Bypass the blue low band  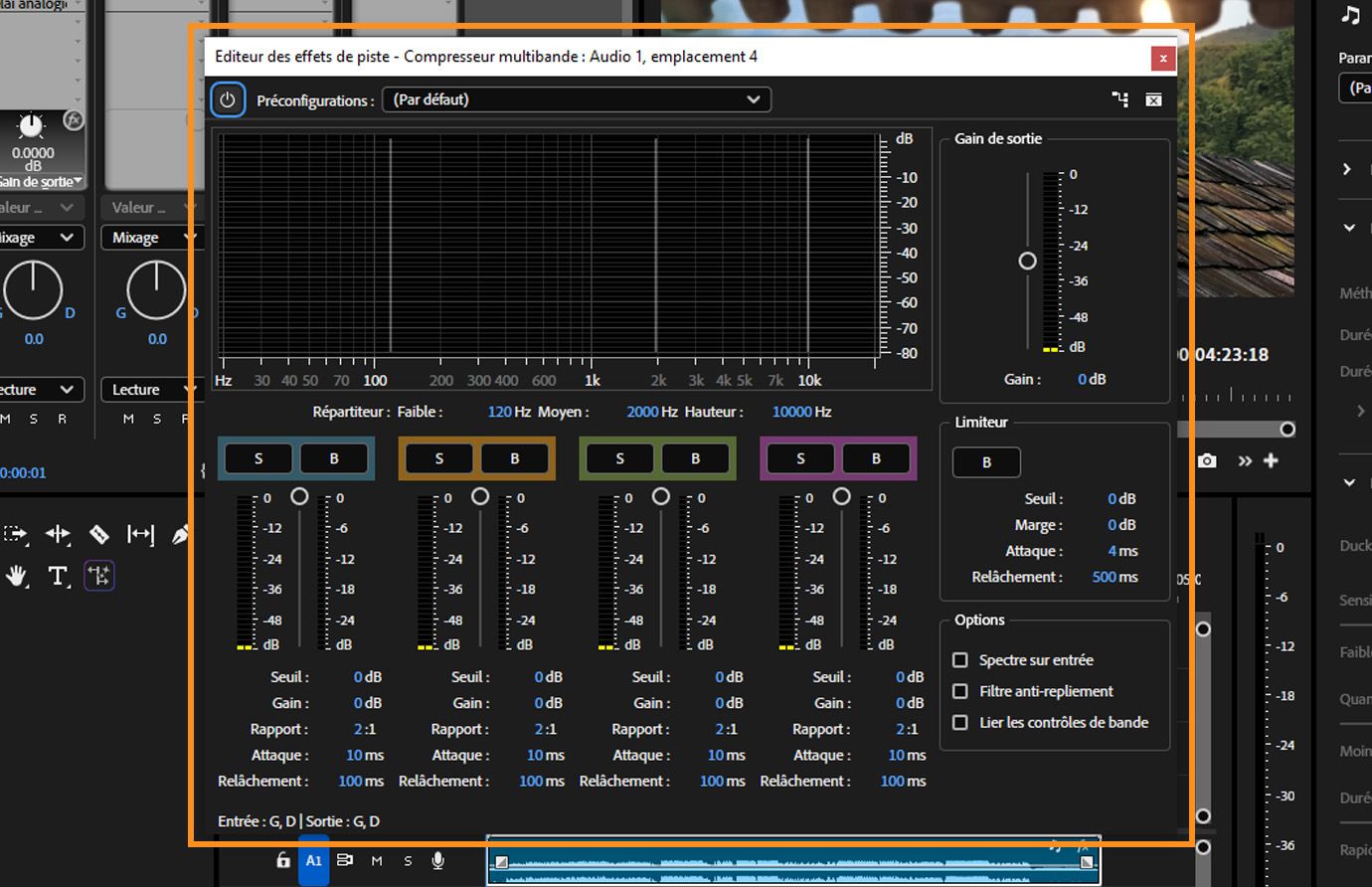pyautogui.click(x=334, y=458)
